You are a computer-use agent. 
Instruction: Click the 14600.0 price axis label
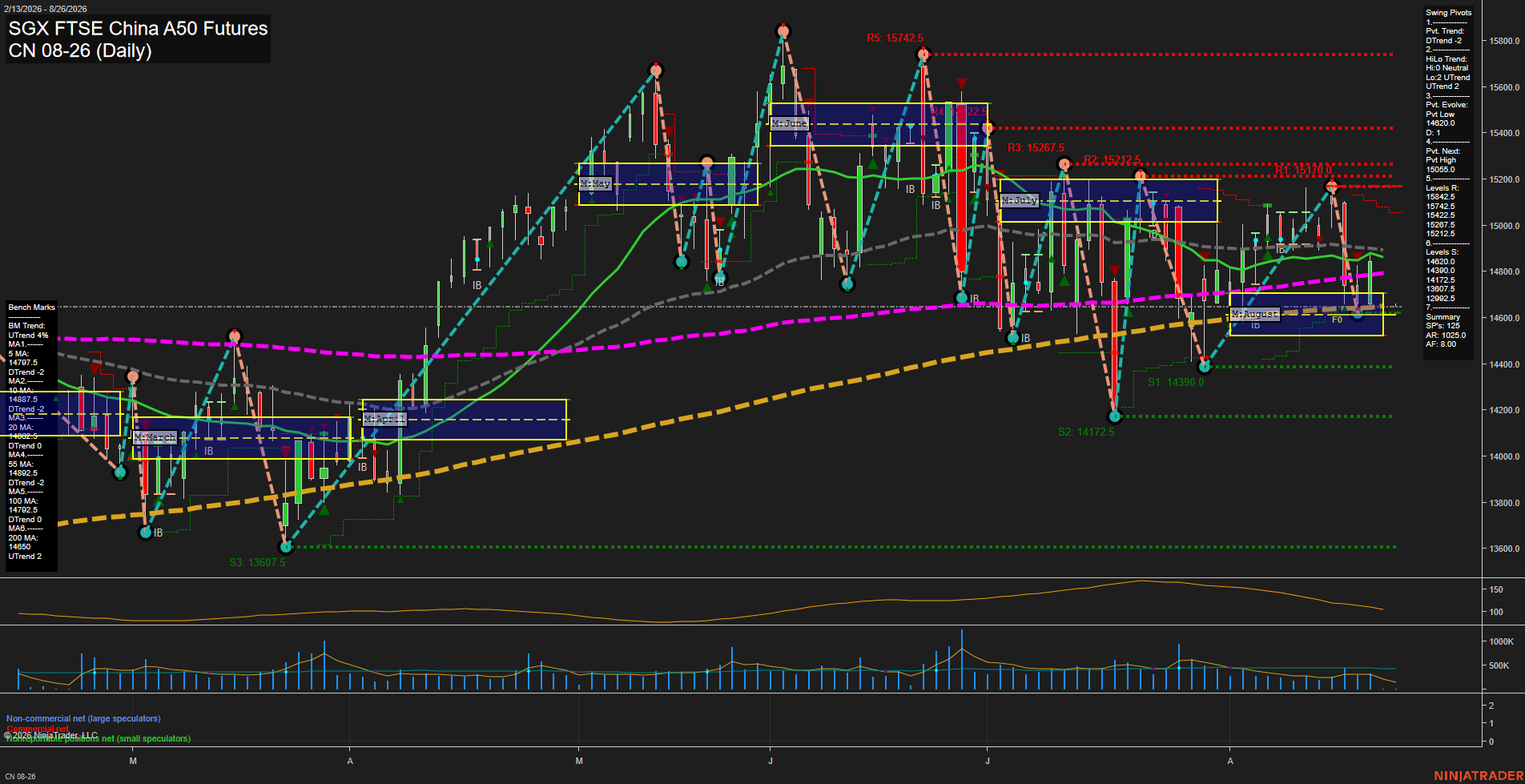[x=1503, y=318]
